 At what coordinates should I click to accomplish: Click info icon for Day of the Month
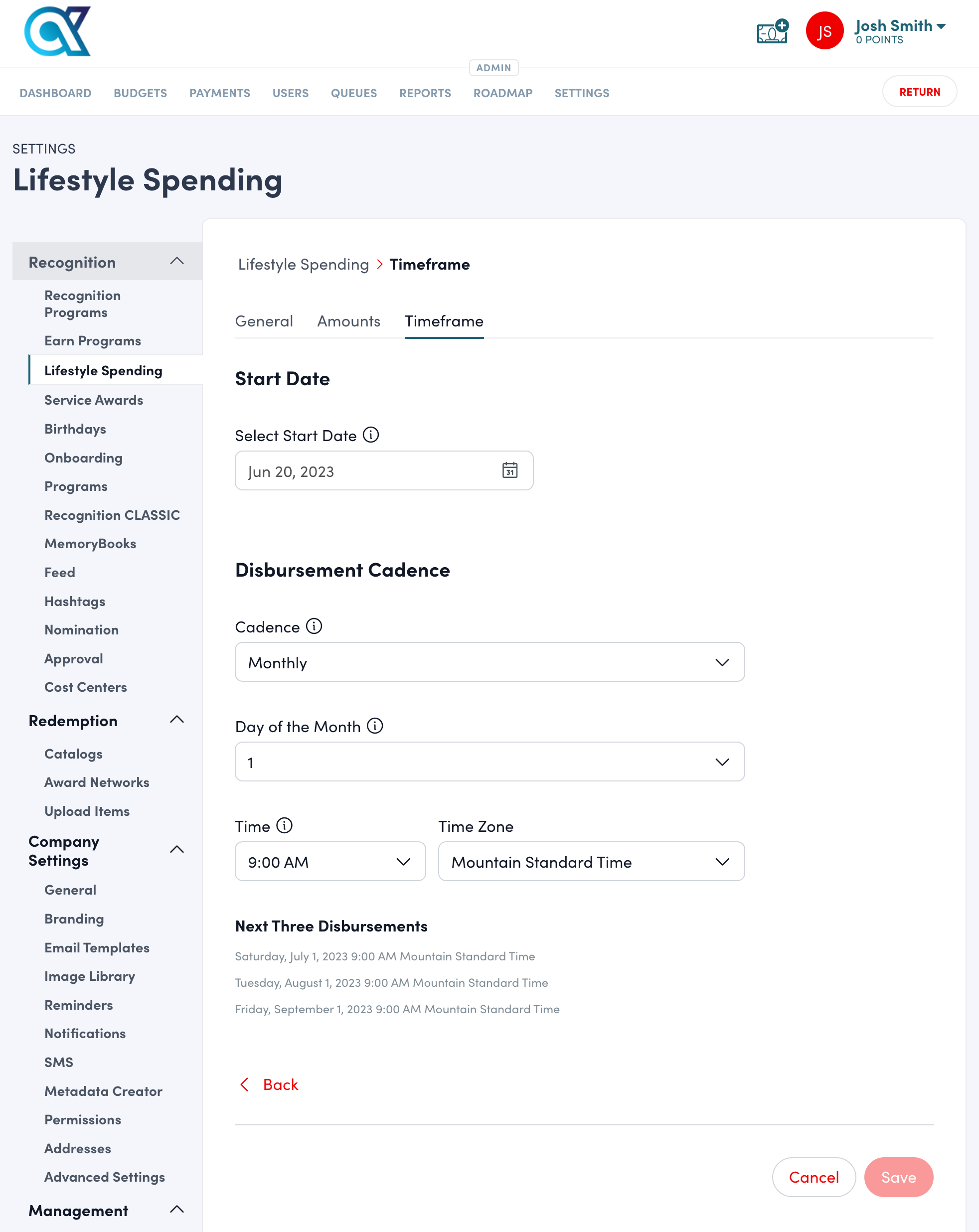point(375,726)
